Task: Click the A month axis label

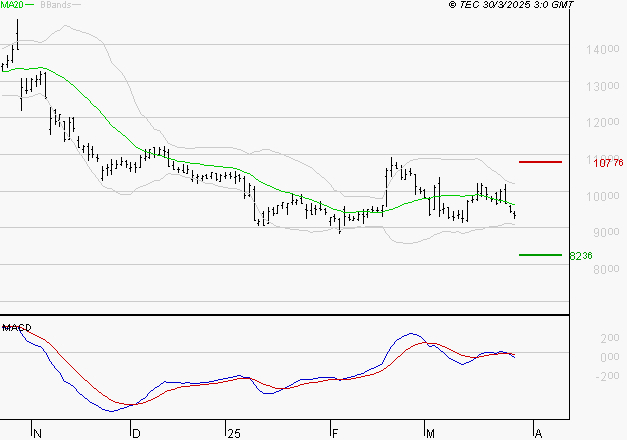Action: (x=538, y=434)
